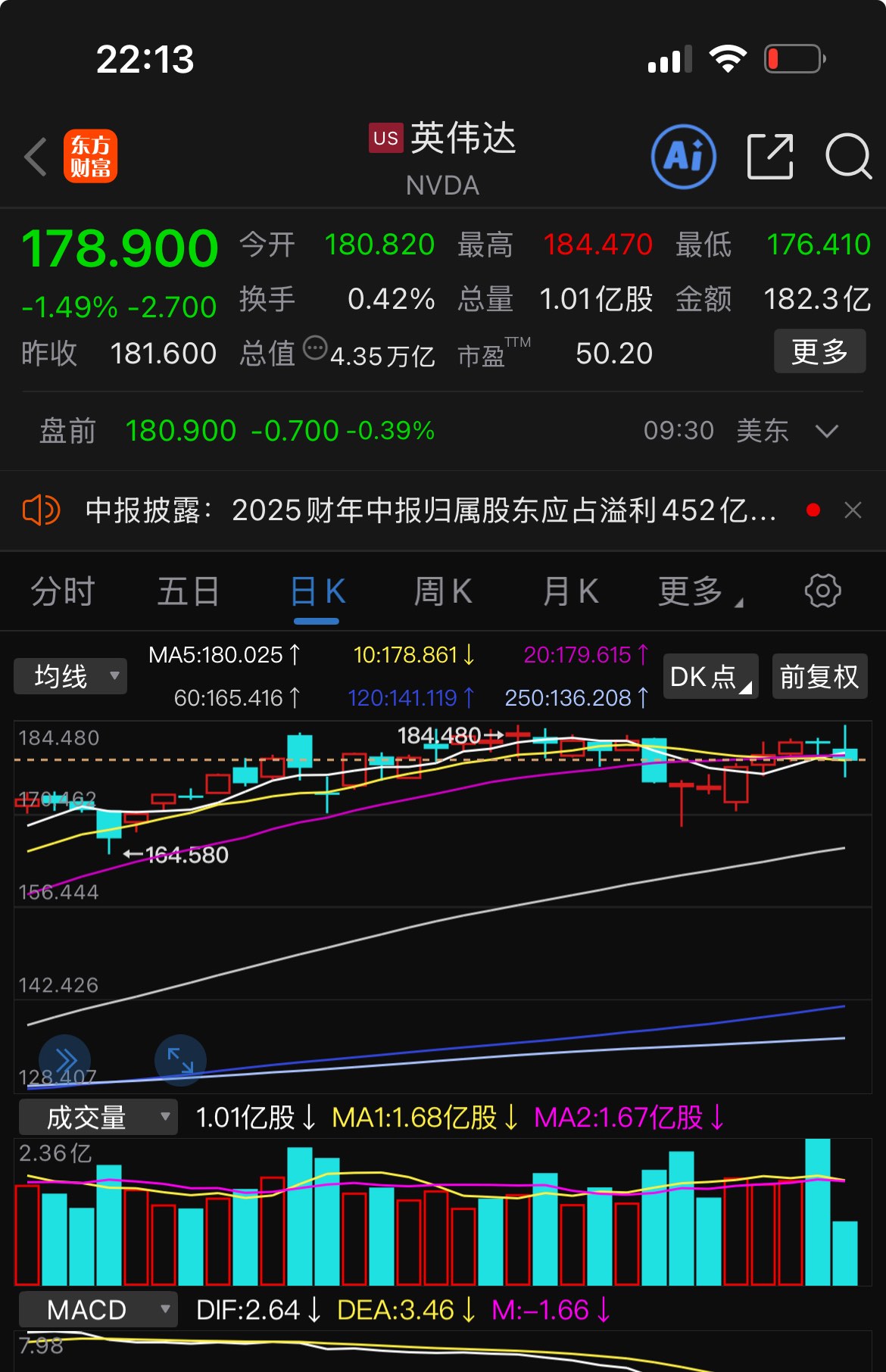Select the 日K tab
This screenshot has width=886, height=1372.
pyautogui.click(x=318, y=591)
